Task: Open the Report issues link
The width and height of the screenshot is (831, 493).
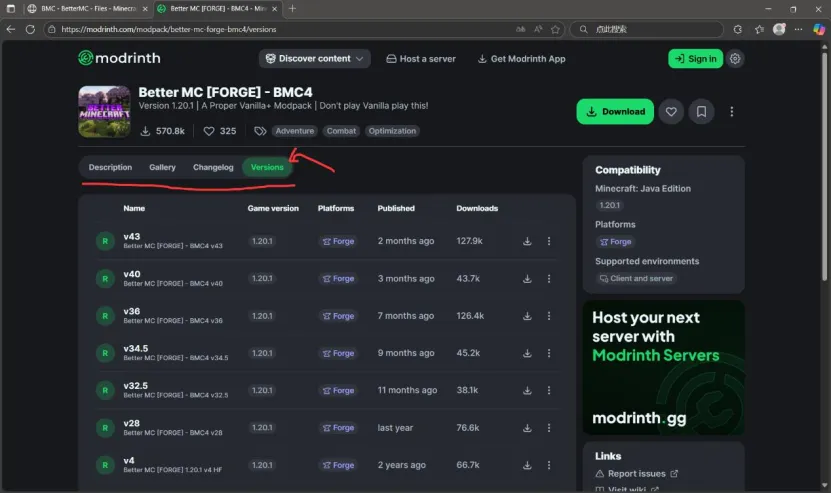Action: coord(636,474)
